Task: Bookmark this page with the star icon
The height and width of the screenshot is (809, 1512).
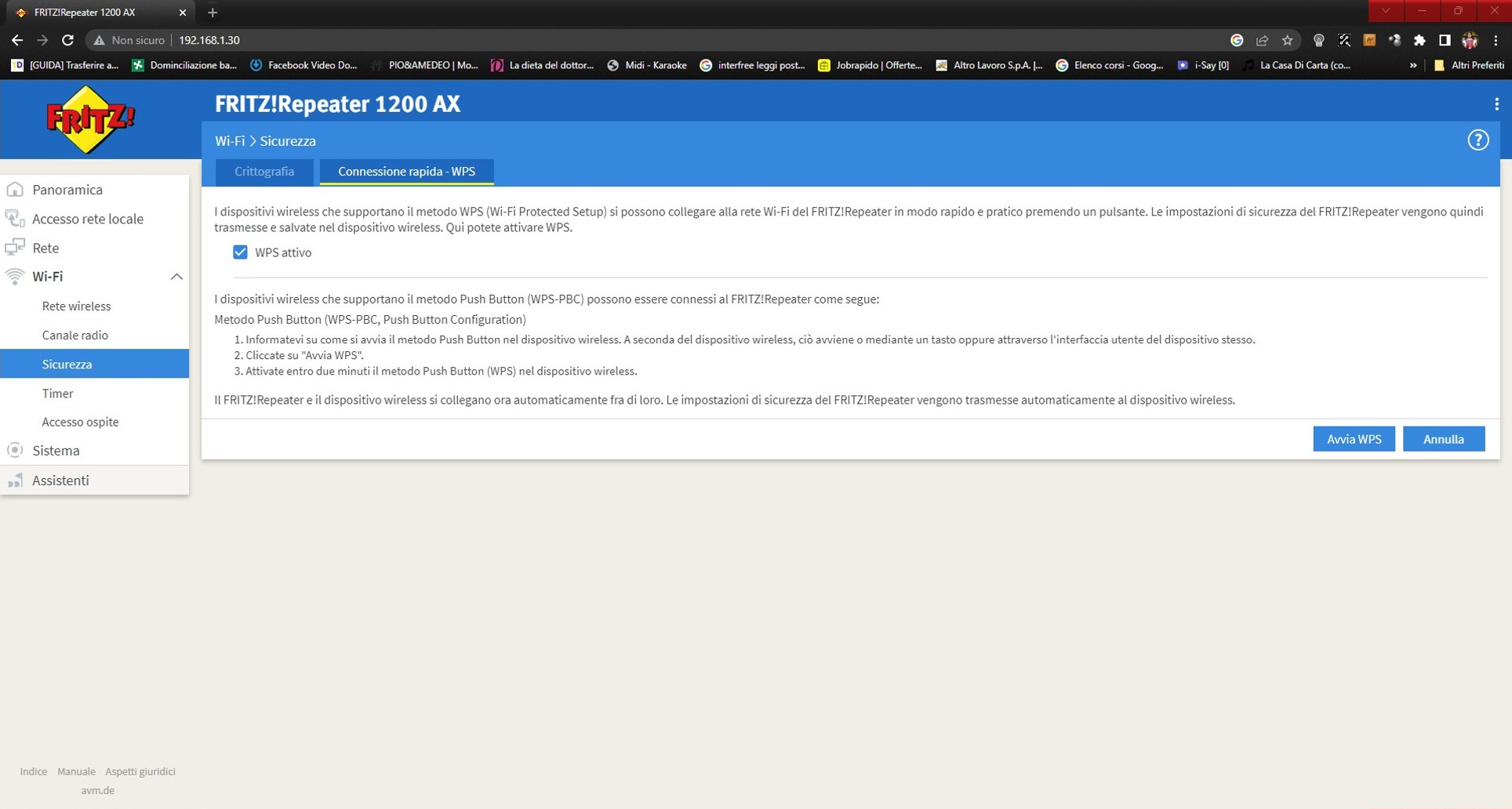Action: [x=1287, y=40]
